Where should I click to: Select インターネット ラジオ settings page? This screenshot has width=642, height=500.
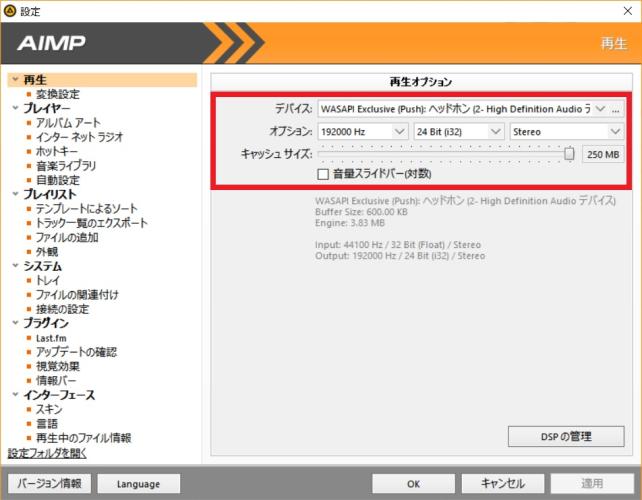click(79, 137)
